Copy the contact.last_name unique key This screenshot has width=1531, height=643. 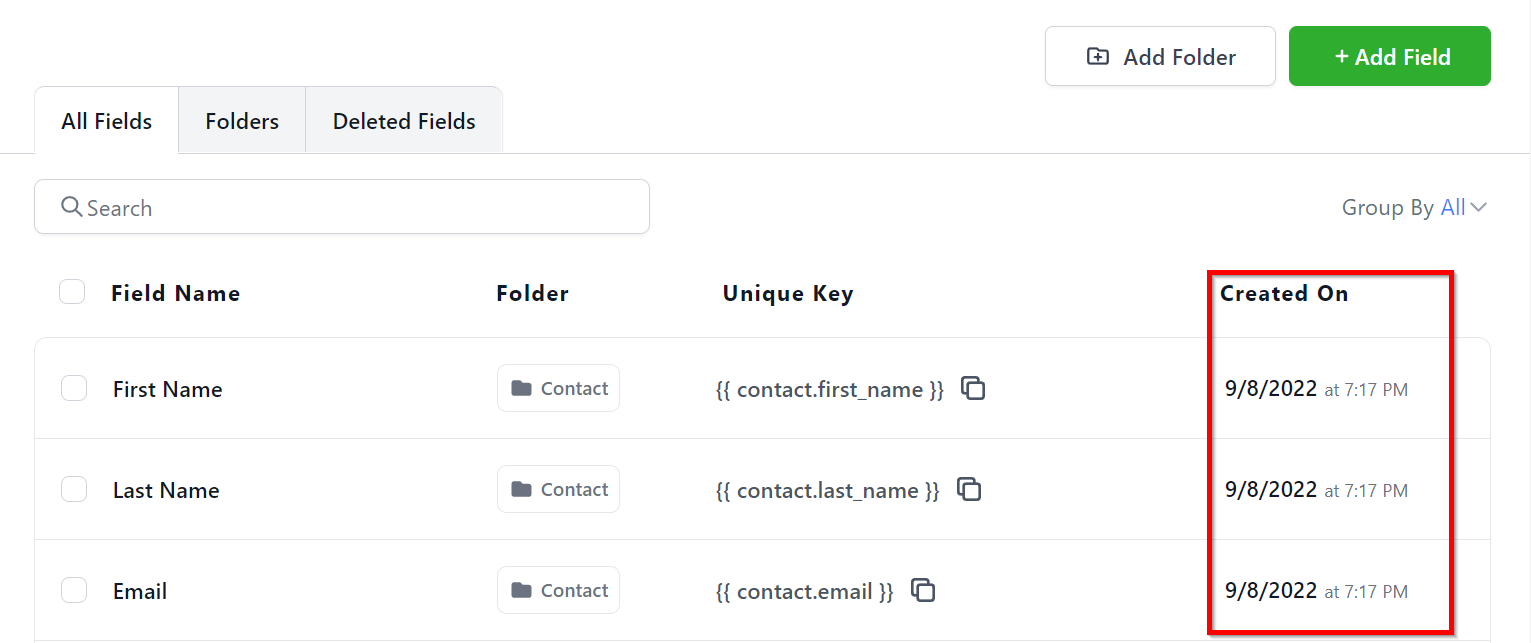tap(969, 489)
